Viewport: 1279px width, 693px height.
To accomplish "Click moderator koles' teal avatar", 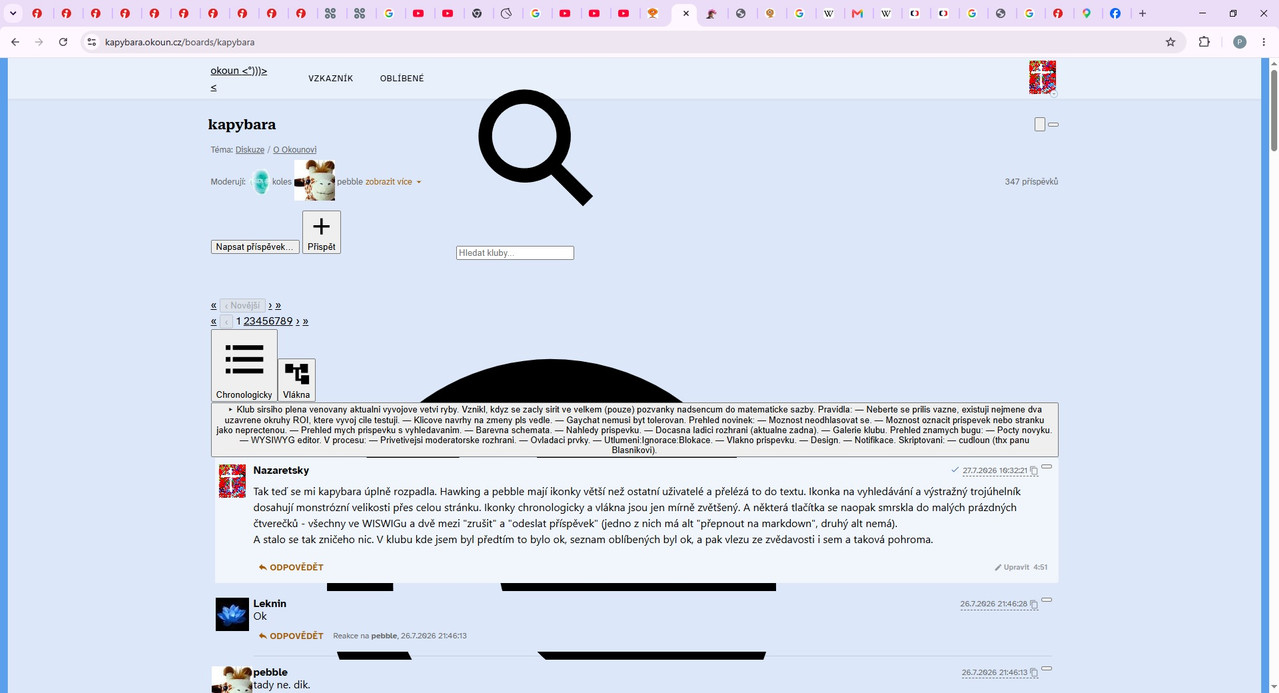I will click(261, 182).
